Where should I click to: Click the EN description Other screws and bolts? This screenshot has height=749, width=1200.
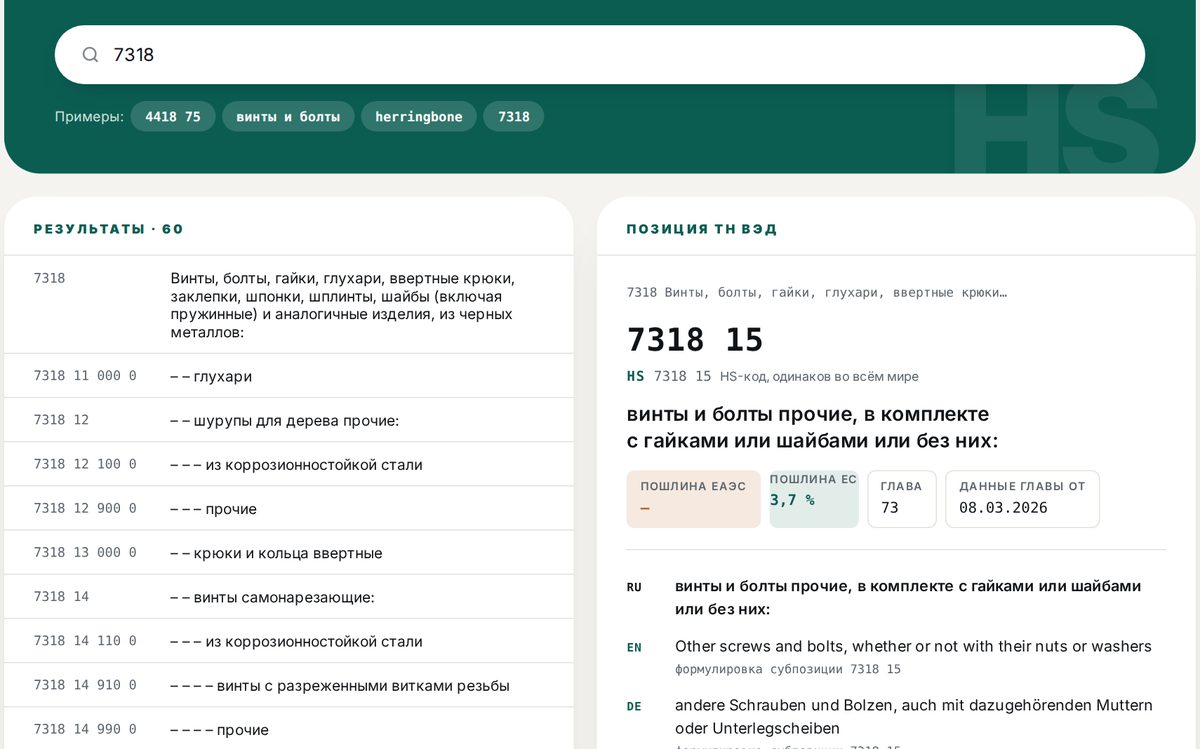click(913, 646)
